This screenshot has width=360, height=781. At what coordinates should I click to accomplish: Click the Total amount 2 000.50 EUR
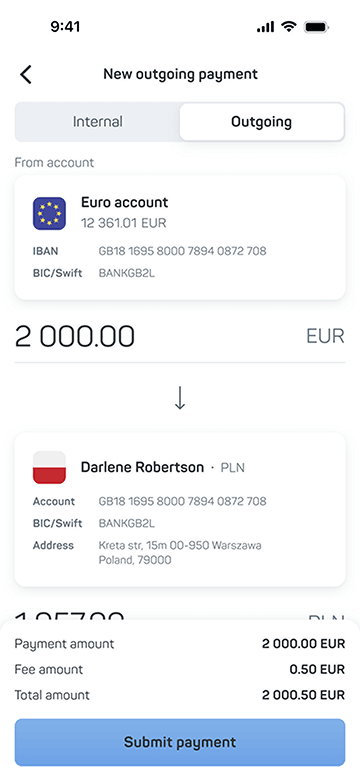coord(303,695)
